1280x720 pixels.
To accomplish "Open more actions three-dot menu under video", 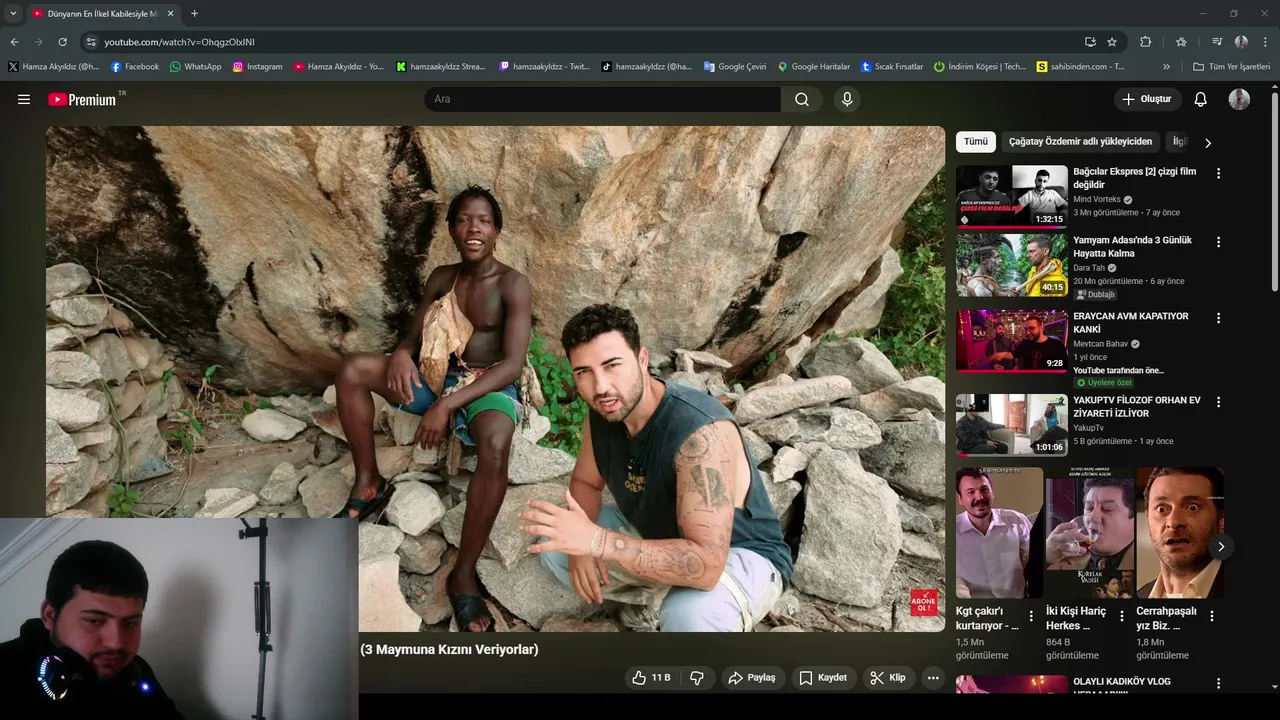I will tap(933, 678).
